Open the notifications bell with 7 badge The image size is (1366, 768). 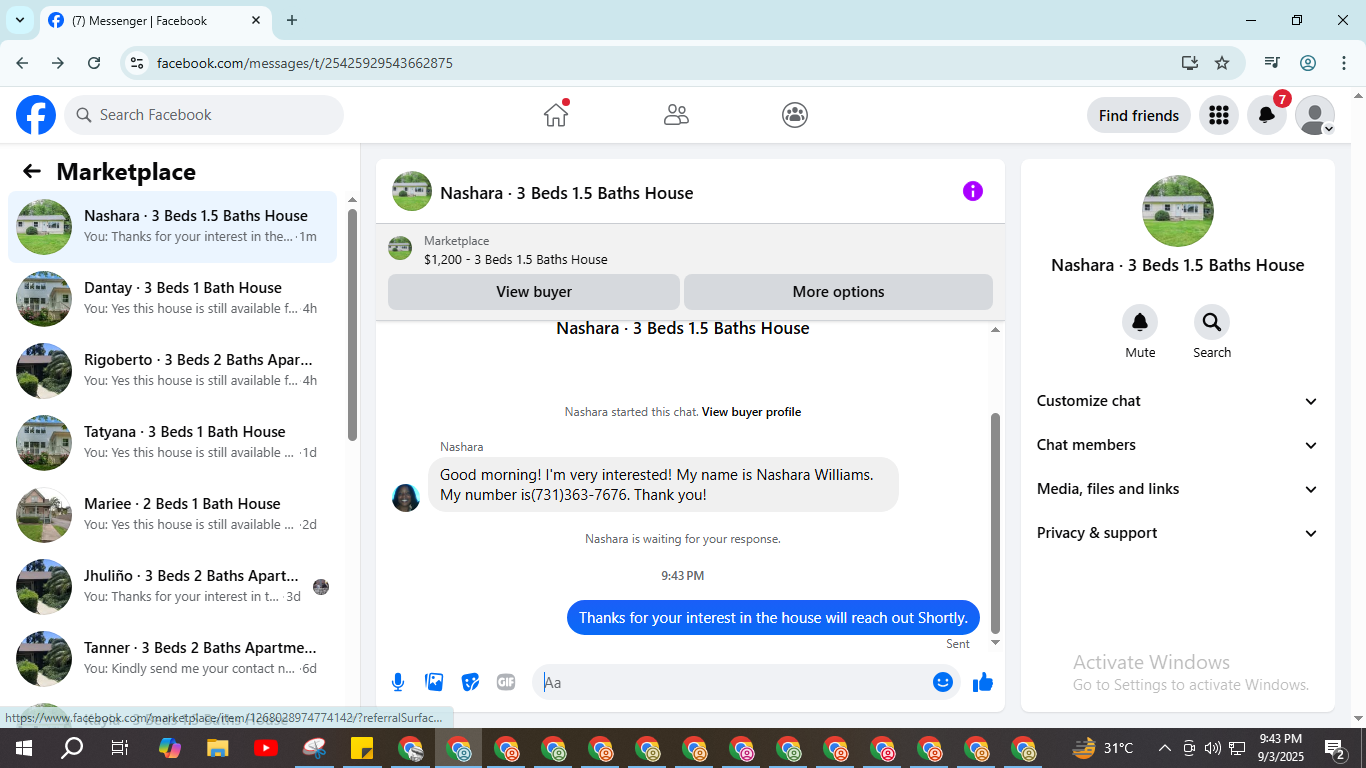[x=1267, y=115]
